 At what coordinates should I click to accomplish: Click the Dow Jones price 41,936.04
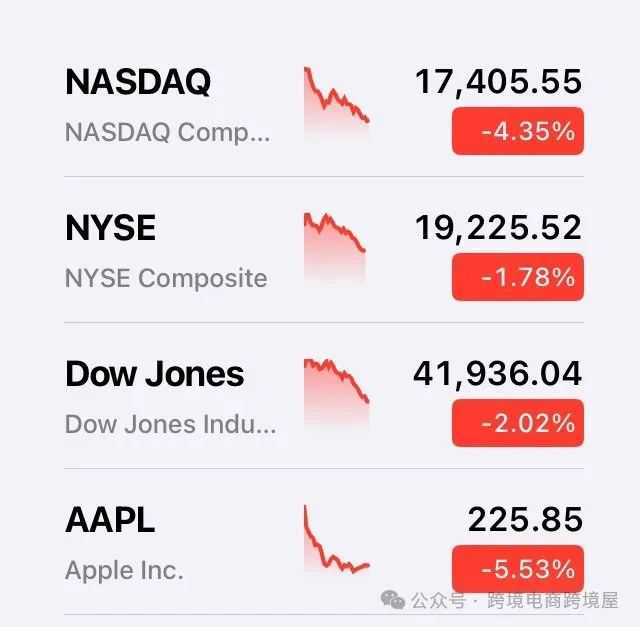tap(497, 374)
